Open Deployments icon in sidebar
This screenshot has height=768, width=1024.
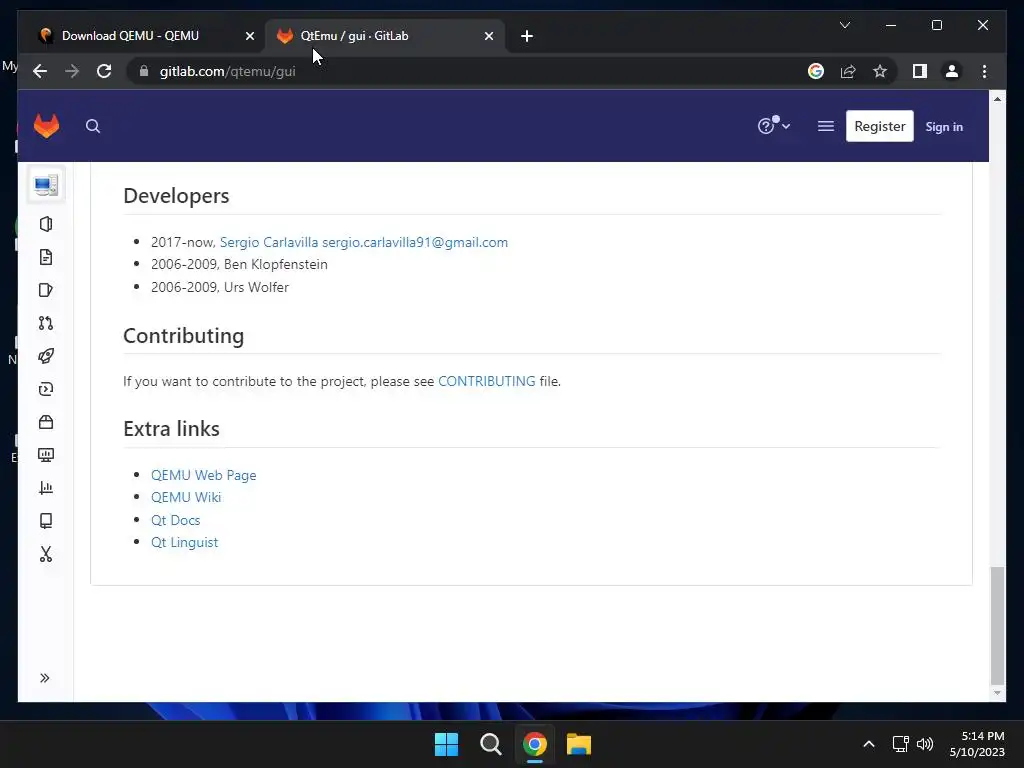pyautogui.click(x=46, y=389)
